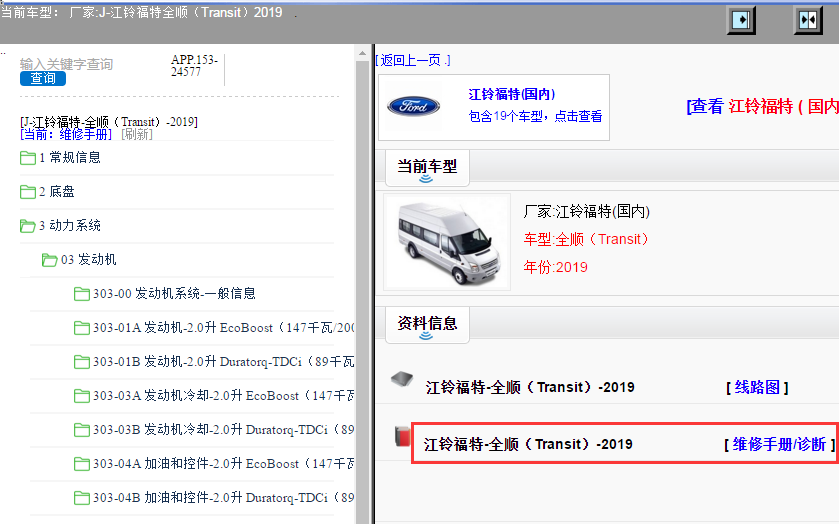Click the 当前：维修手册 link
Viewport: 839px width, 524px height.
pos(66,134)
